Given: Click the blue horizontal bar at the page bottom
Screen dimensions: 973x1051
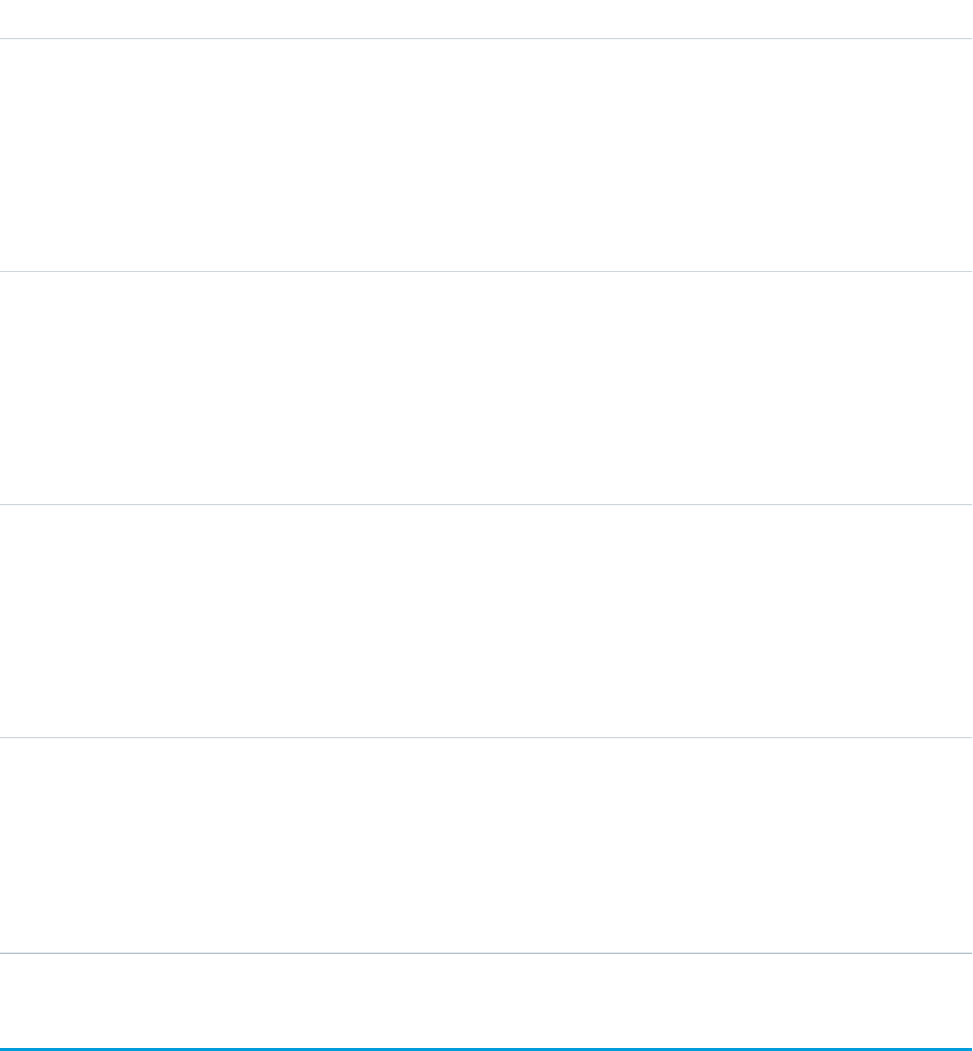Looking at the screenshot, I should 486,1049.
